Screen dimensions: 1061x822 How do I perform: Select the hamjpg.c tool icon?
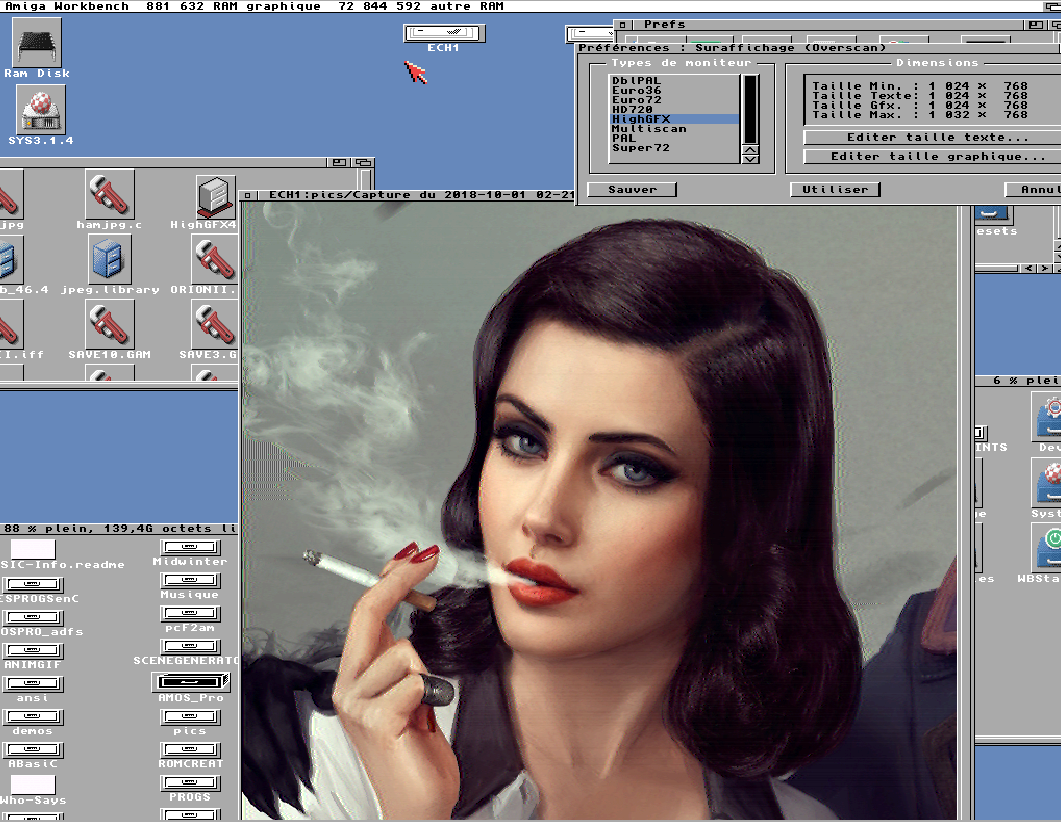[x=109, y=195]
